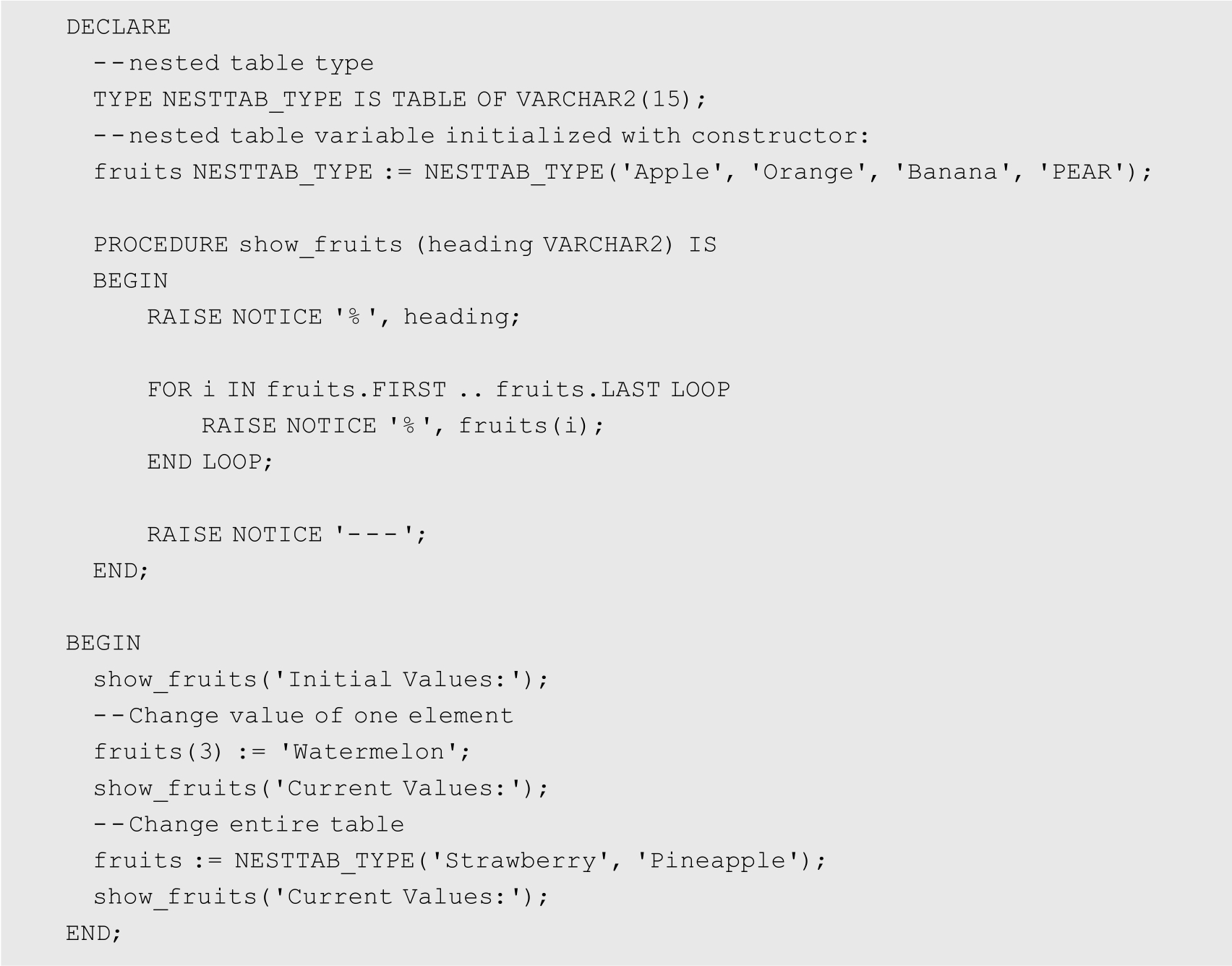The image size is (1232, 966).
Task: Click the 'Strawberry' string literal
Action: coord(521,860)
